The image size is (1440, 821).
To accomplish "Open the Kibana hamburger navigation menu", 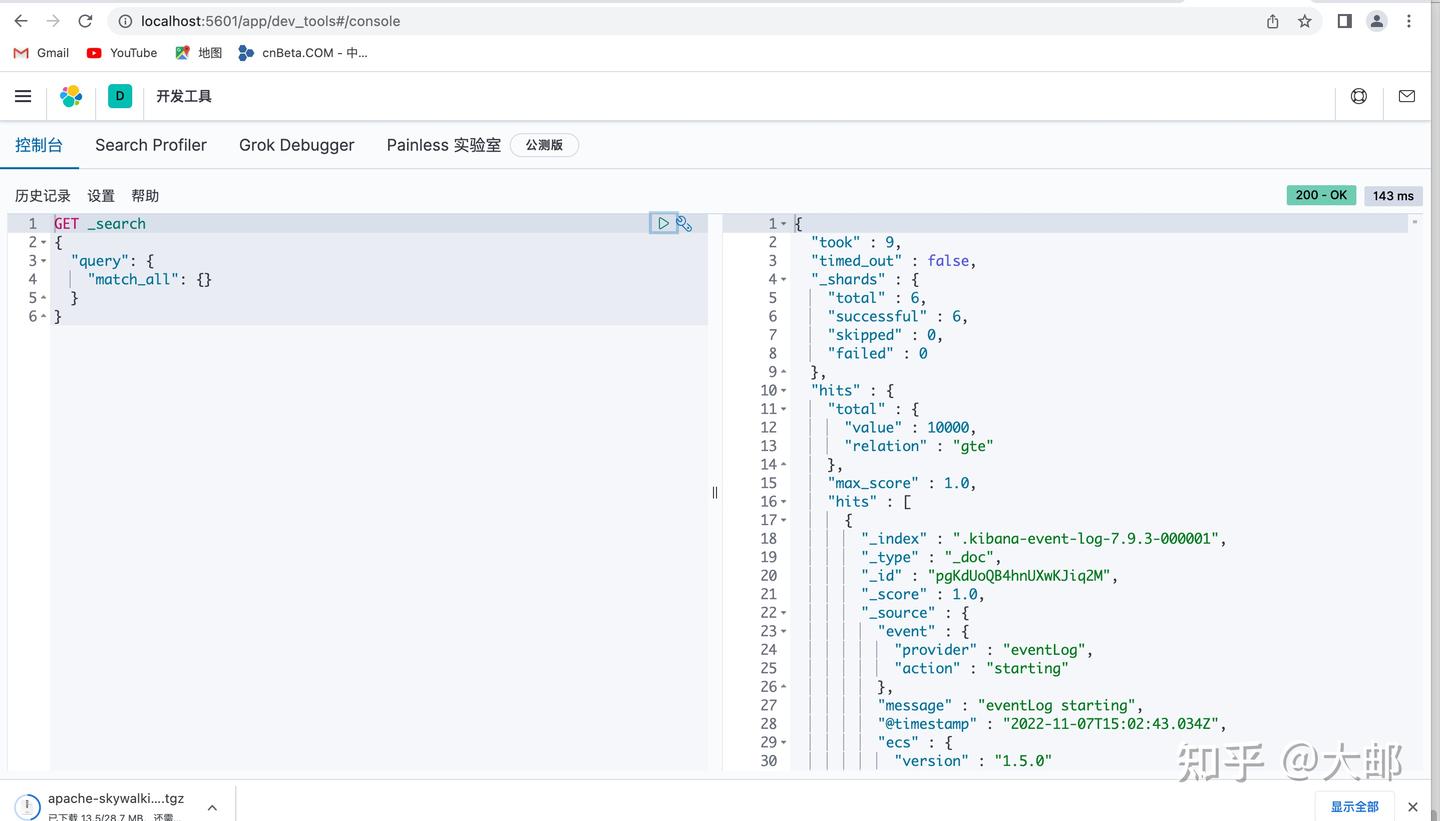I will 23,96.
